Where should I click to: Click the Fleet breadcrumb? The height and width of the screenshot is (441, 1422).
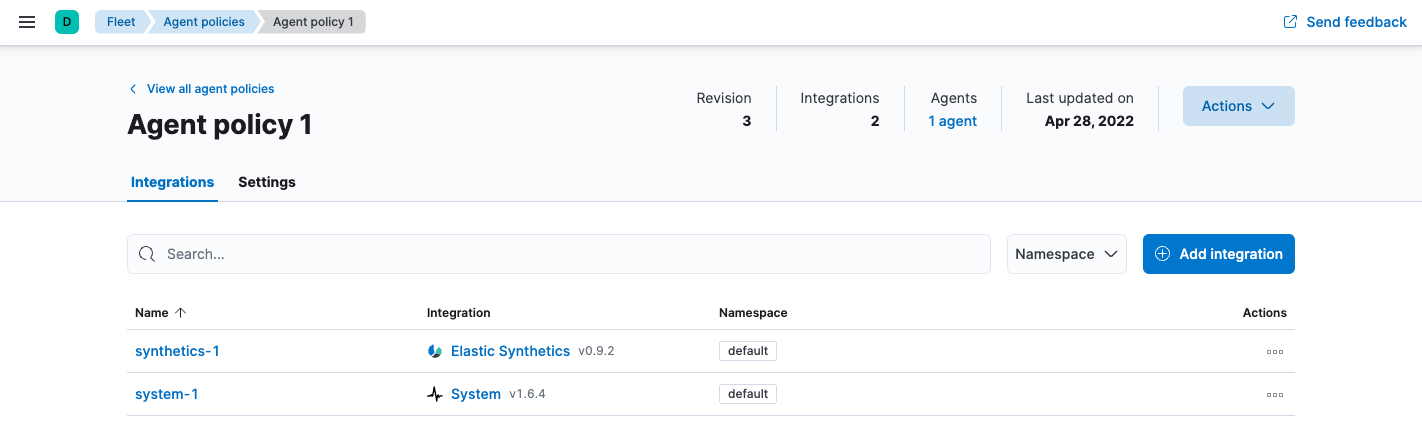pos(121,22)
